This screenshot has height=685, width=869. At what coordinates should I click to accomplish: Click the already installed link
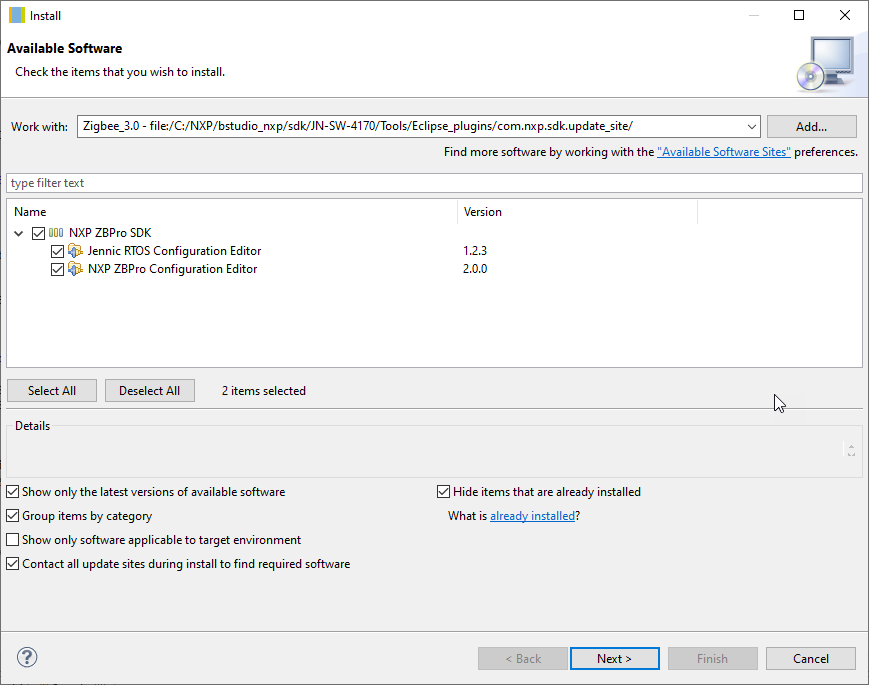coord(532,516)
